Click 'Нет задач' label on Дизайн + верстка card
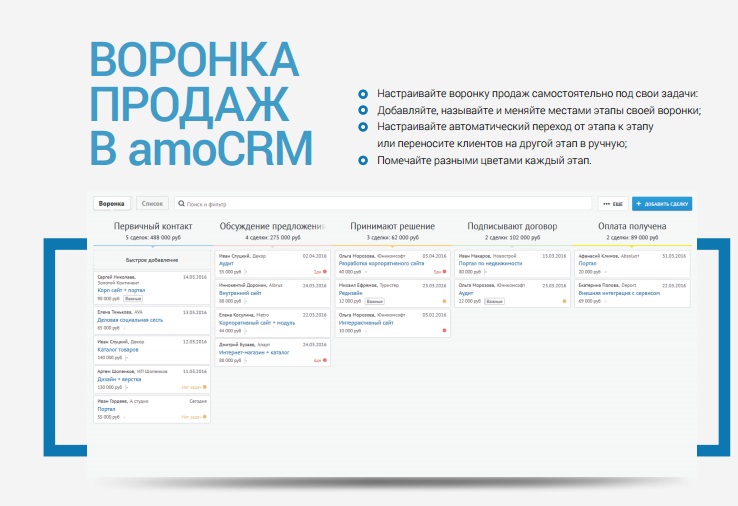Screen dimensions: 738x506 point(191,387)
